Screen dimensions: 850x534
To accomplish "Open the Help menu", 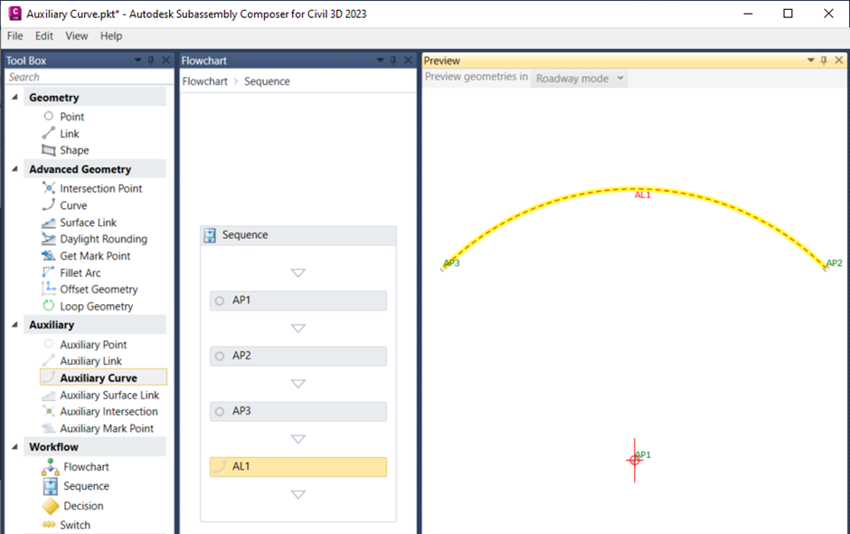I will (x=111, y=36).
